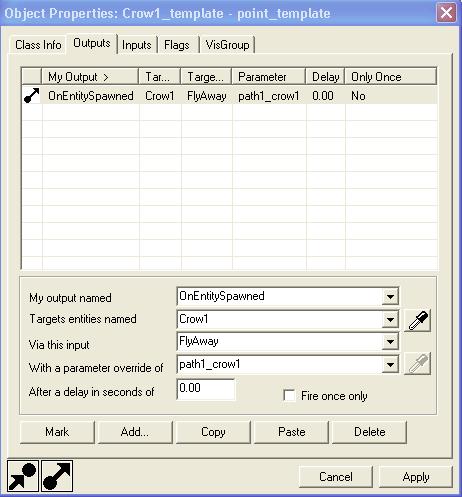Close the Object Properties window
The height and width of the screenshot is (497, 462).
coord(446,13)
